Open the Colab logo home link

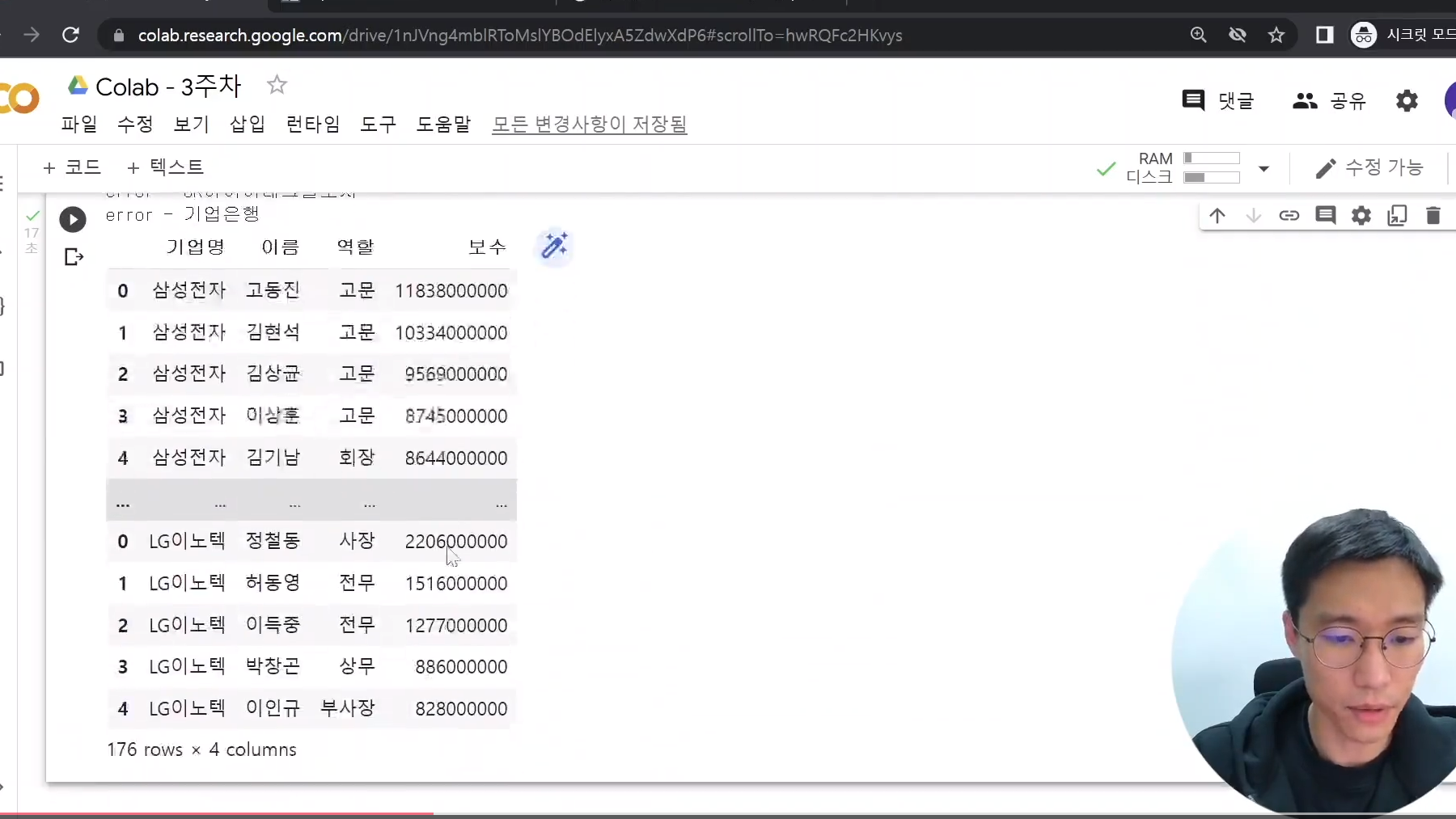tap(19, 99)
